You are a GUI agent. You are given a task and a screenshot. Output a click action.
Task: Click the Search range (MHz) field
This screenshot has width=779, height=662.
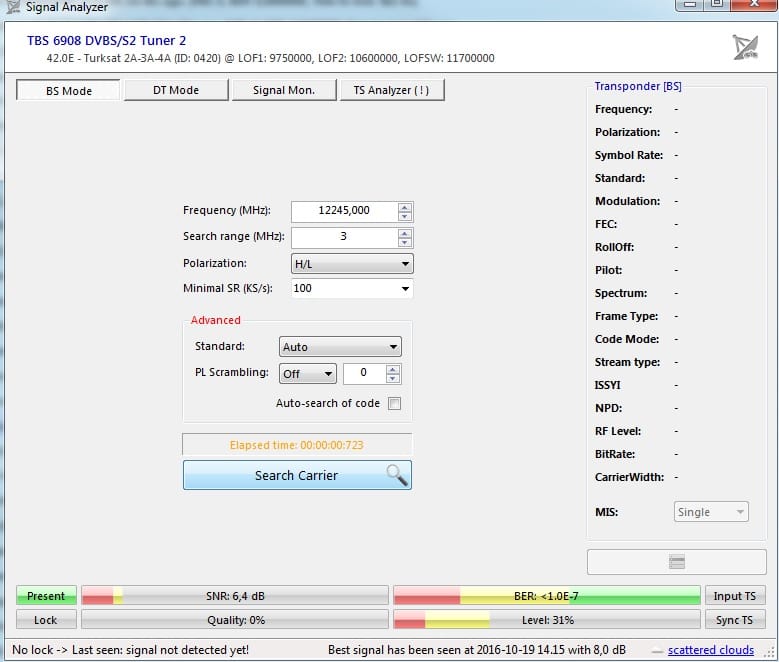coord(344,237)
